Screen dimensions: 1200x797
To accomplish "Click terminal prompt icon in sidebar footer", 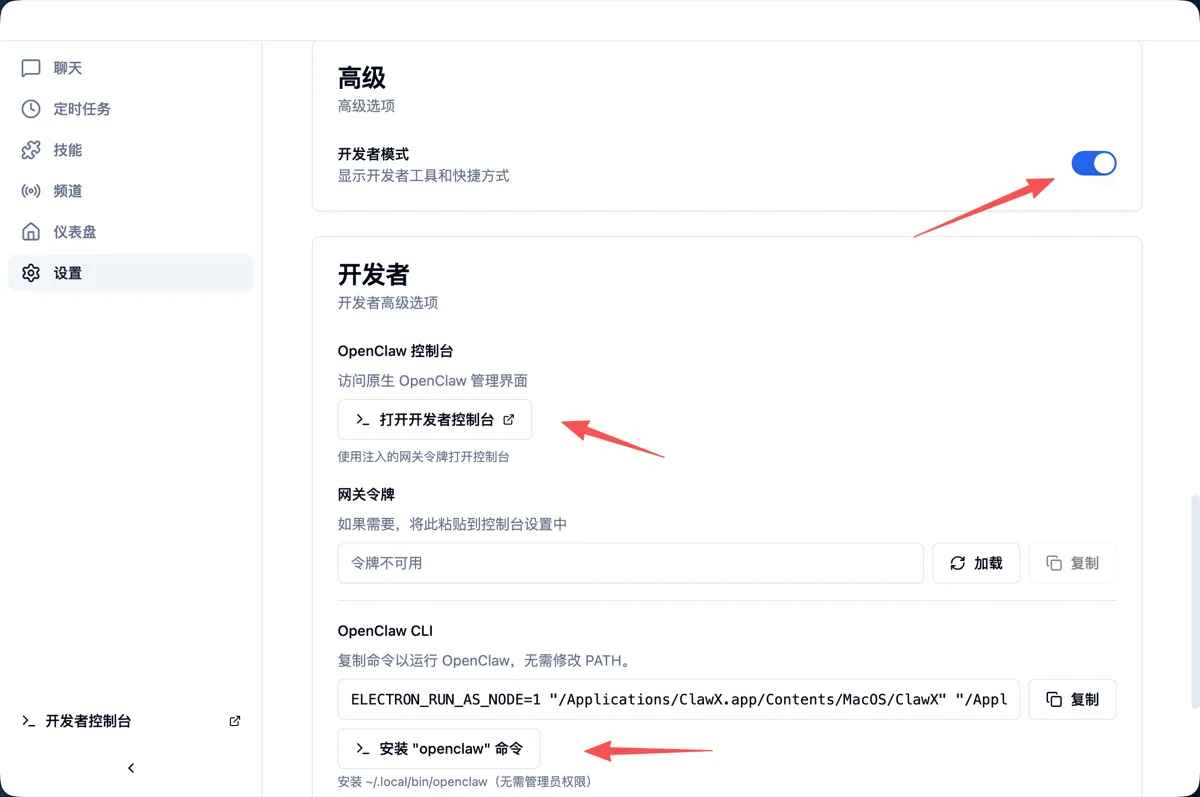I will 29,721.
